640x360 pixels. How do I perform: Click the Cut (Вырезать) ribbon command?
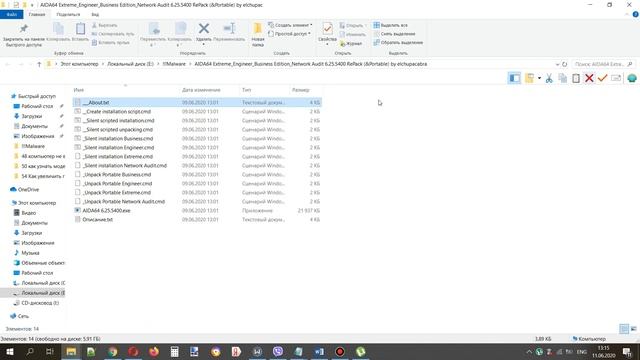104,25
